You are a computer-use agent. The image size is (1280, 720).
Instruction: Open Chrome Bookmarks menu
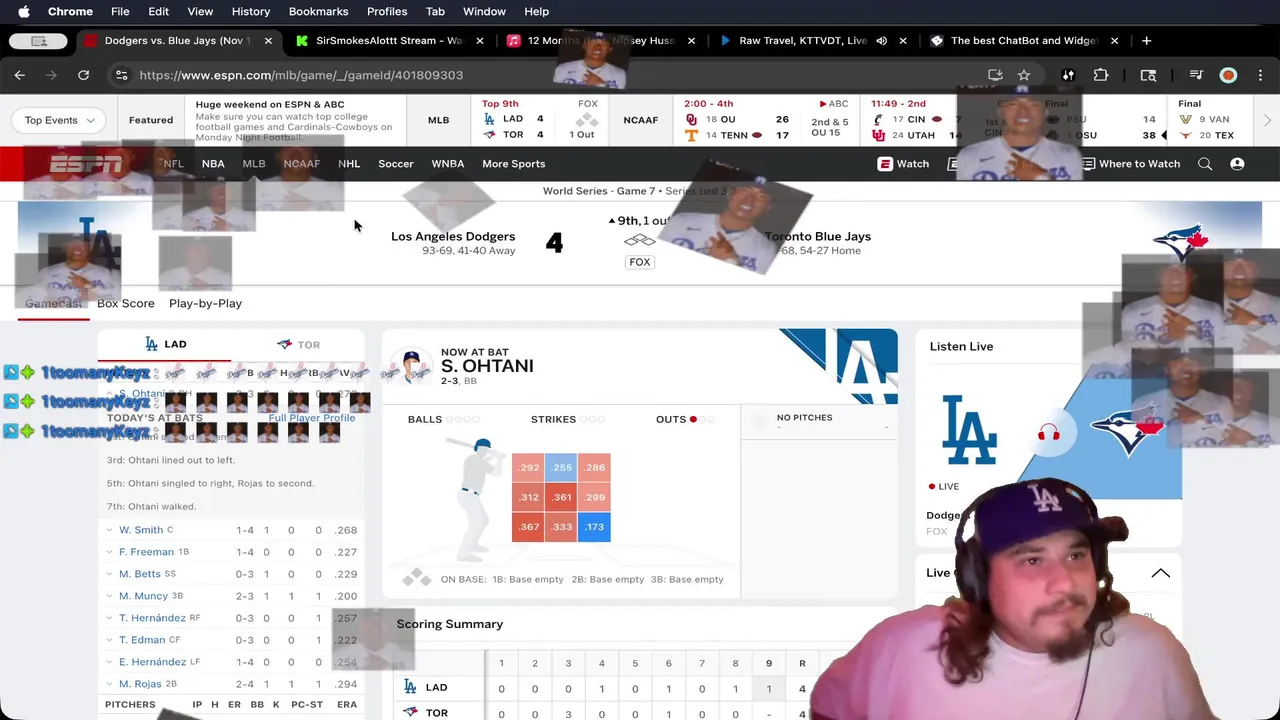coord(318,12)
